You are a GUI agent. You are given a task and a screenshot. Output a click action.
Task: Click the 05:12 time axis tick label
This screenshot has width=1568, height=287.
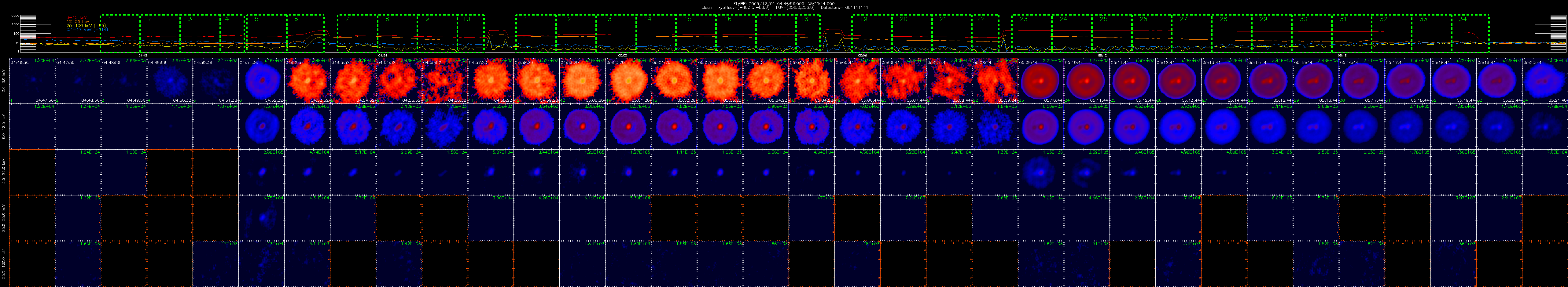pyautogui.click(x=1102, y=55)
